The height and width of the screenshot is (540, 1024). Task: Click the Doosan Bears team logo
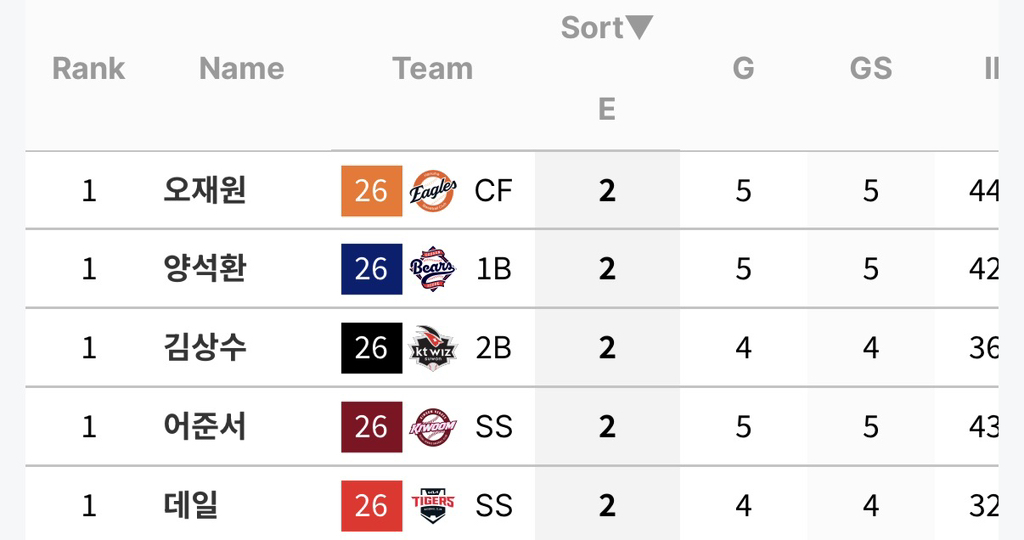pos(432,269)
